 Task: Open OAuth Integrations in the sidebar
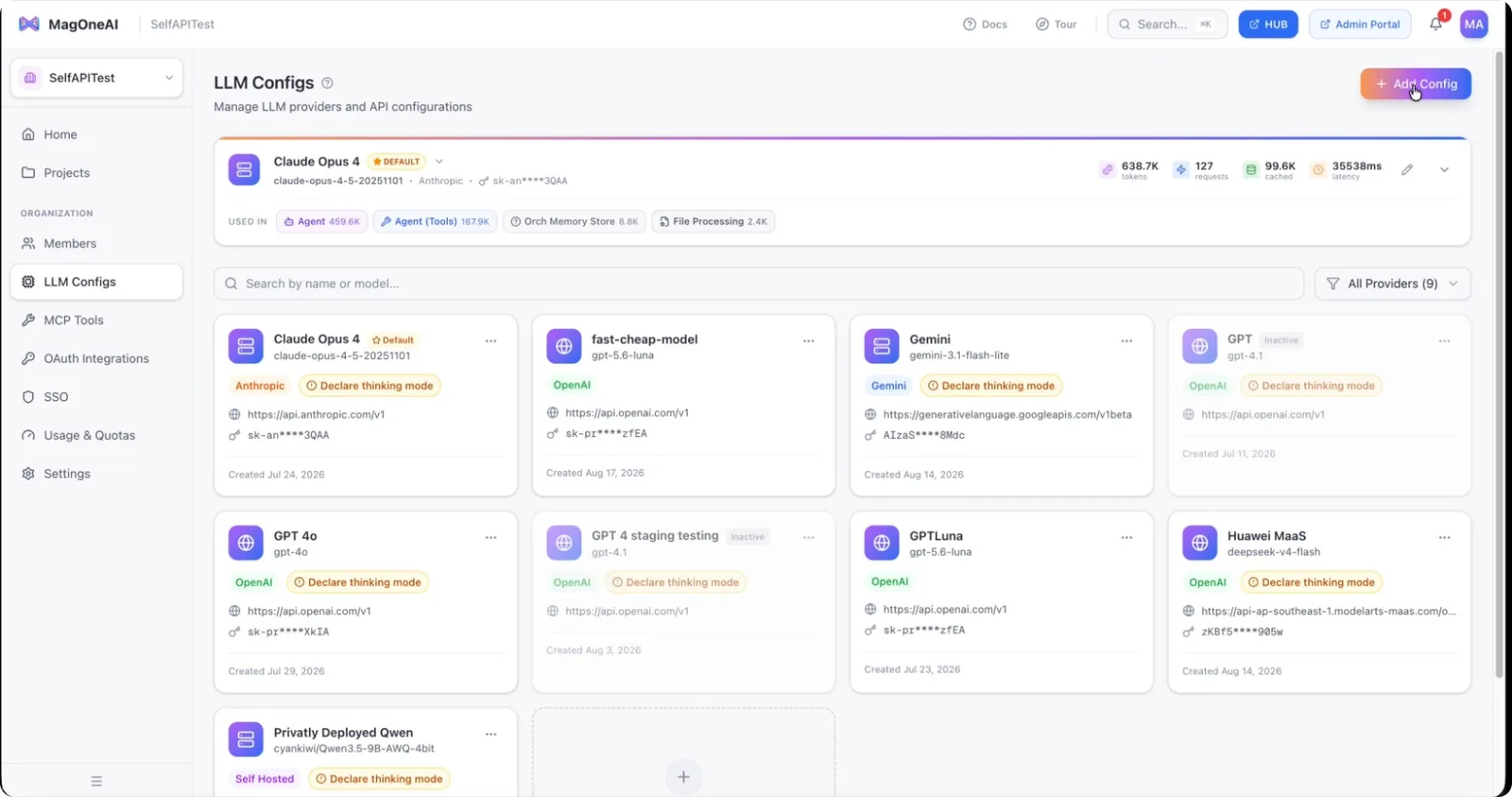tap(96, 358)
